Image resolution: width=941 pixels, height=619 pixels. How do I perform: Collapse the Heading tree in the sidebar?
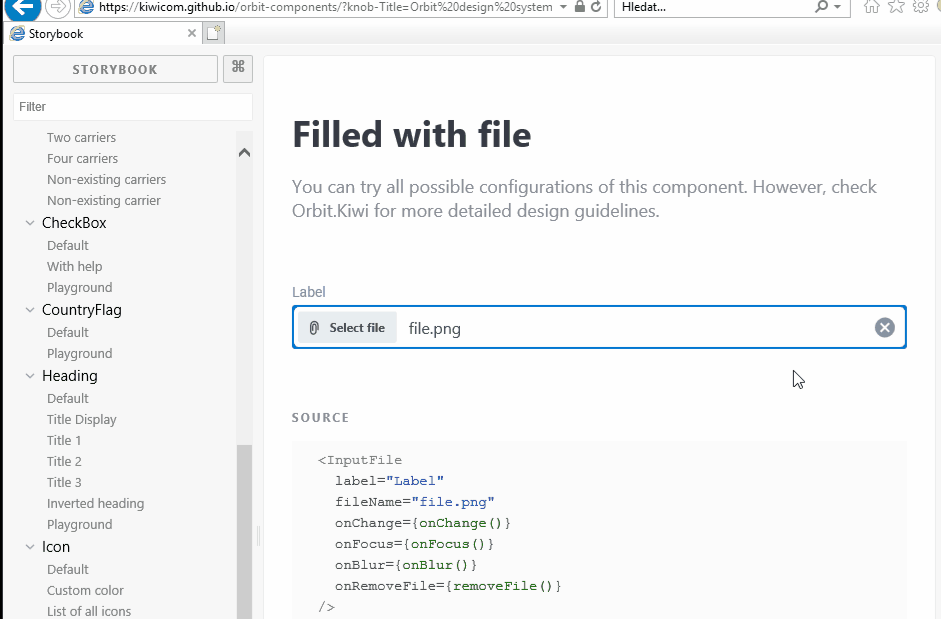point(29,375)
